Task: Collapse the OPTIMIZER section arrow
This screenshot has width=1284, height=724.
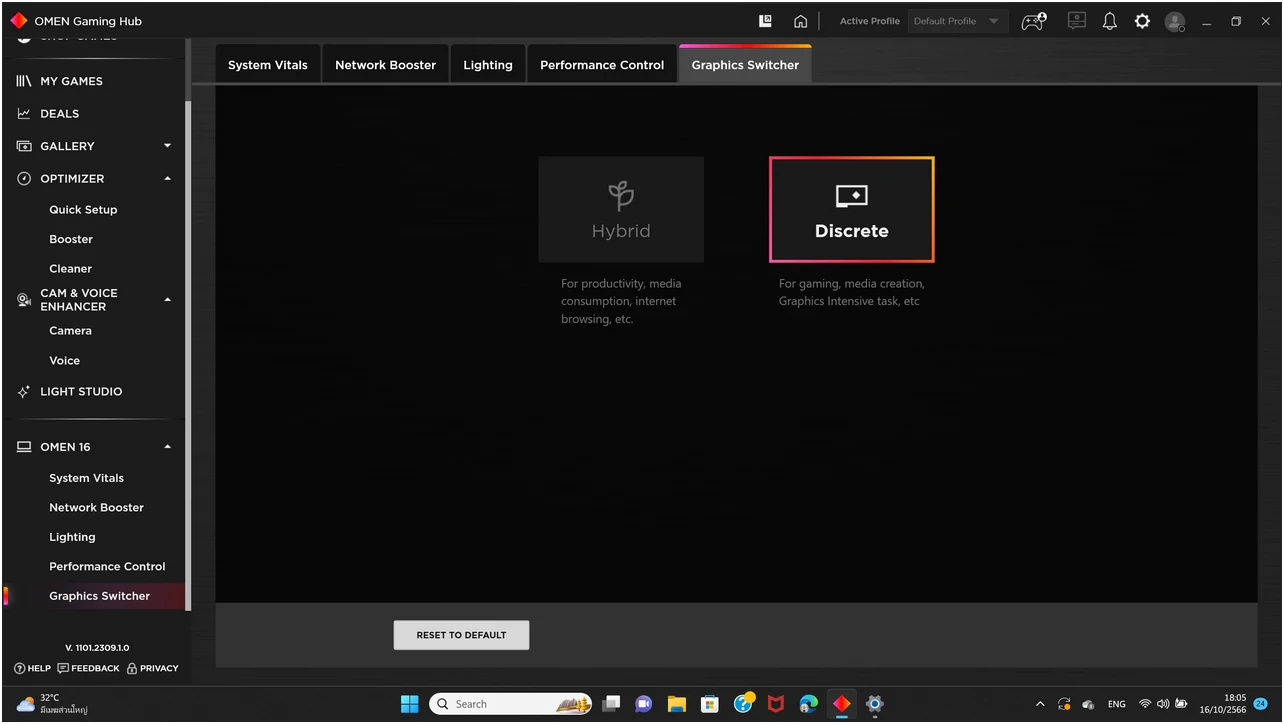Action: pyautogui.click(x=168, y=178)
